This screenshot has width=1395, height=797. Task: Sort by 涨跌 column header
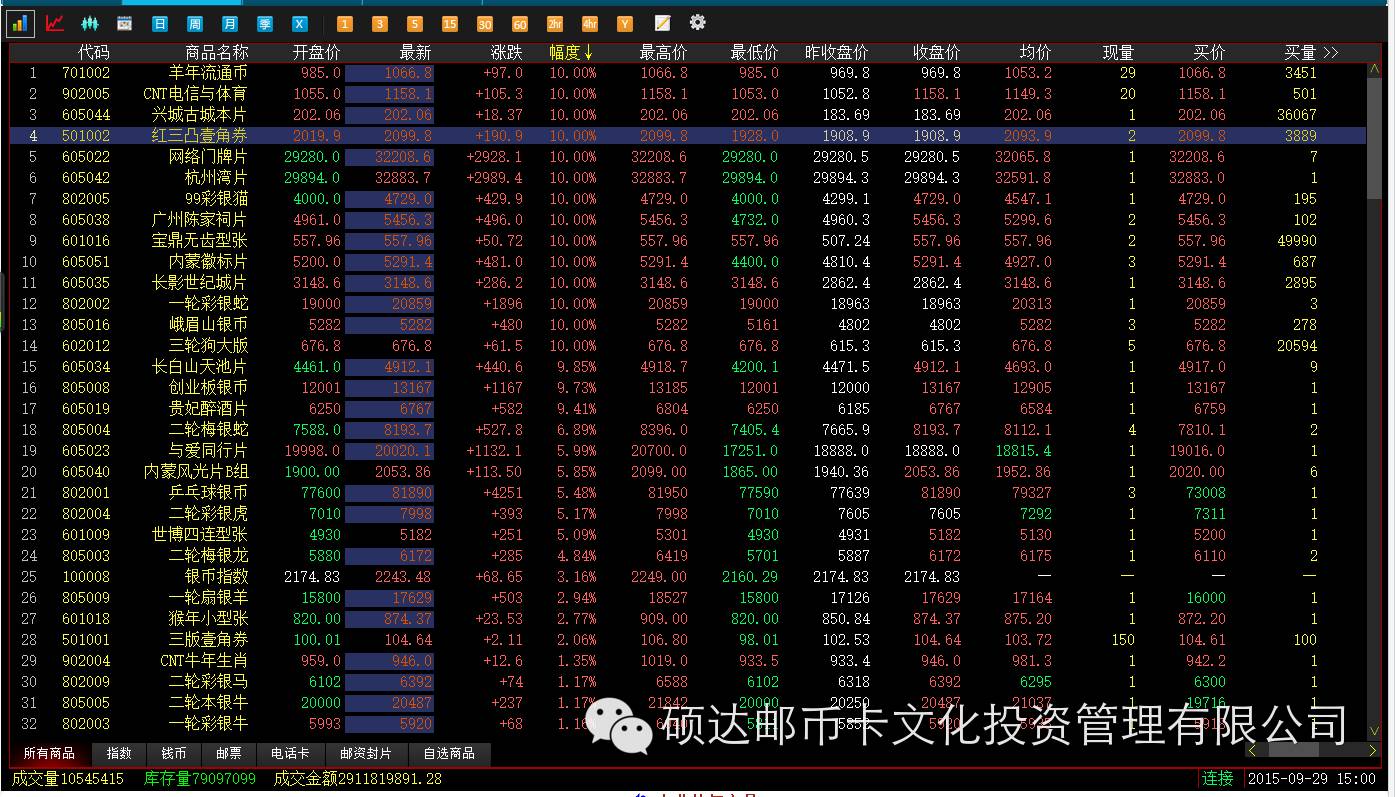pyautogui.click(x=506, y=52)
